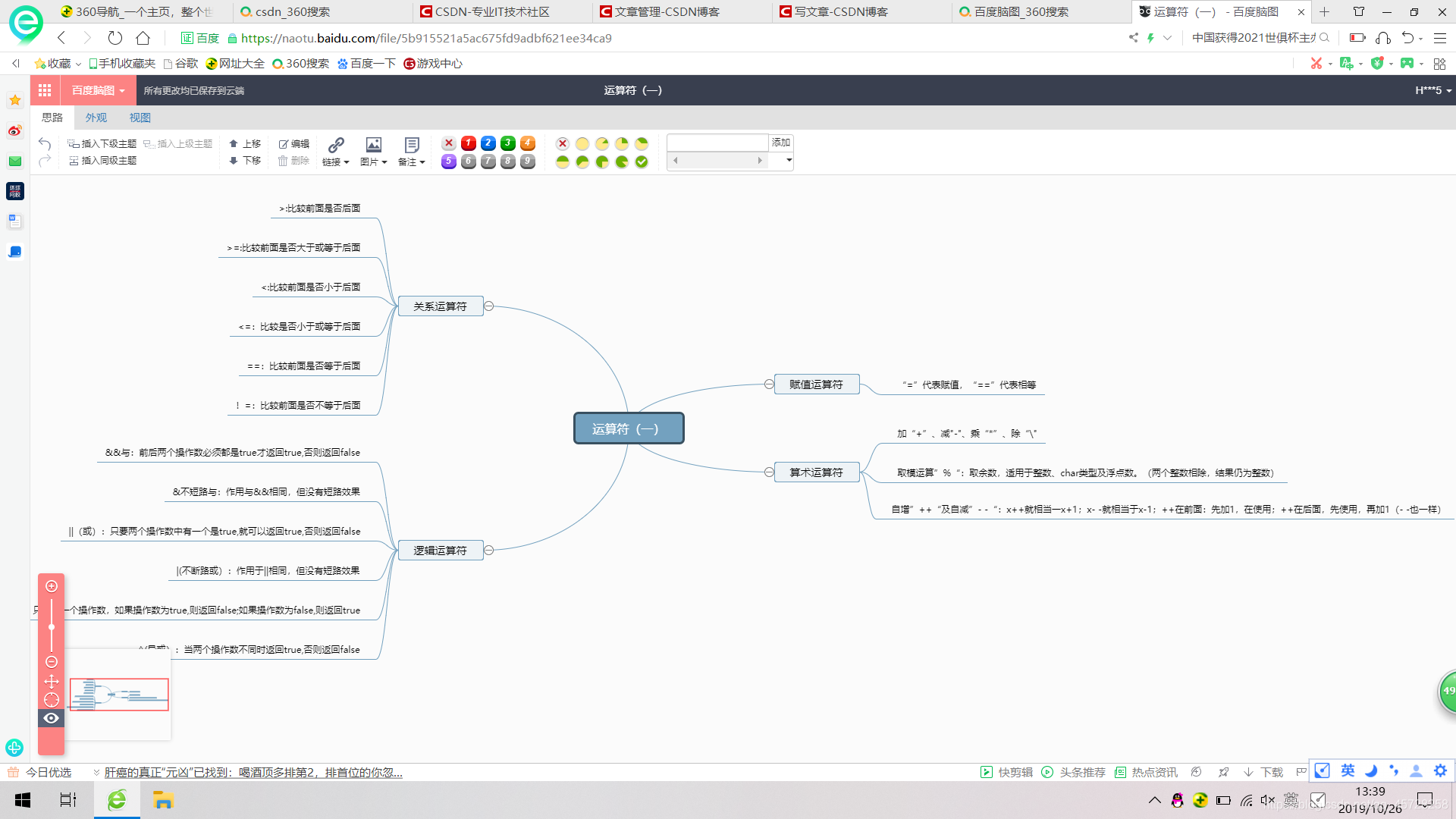The image size is (1456, 819).
Task: Set priority 9 gray icon
Action: click(x=528, y=161)
